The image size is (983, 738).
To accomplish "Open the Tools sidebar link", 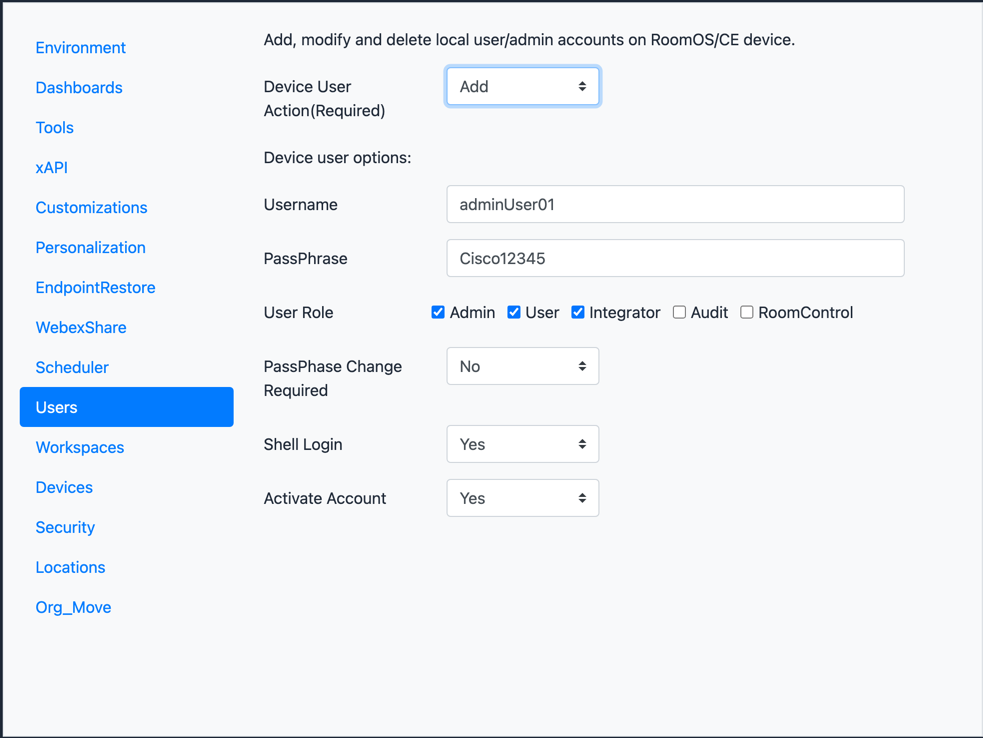I will point(54,128).
